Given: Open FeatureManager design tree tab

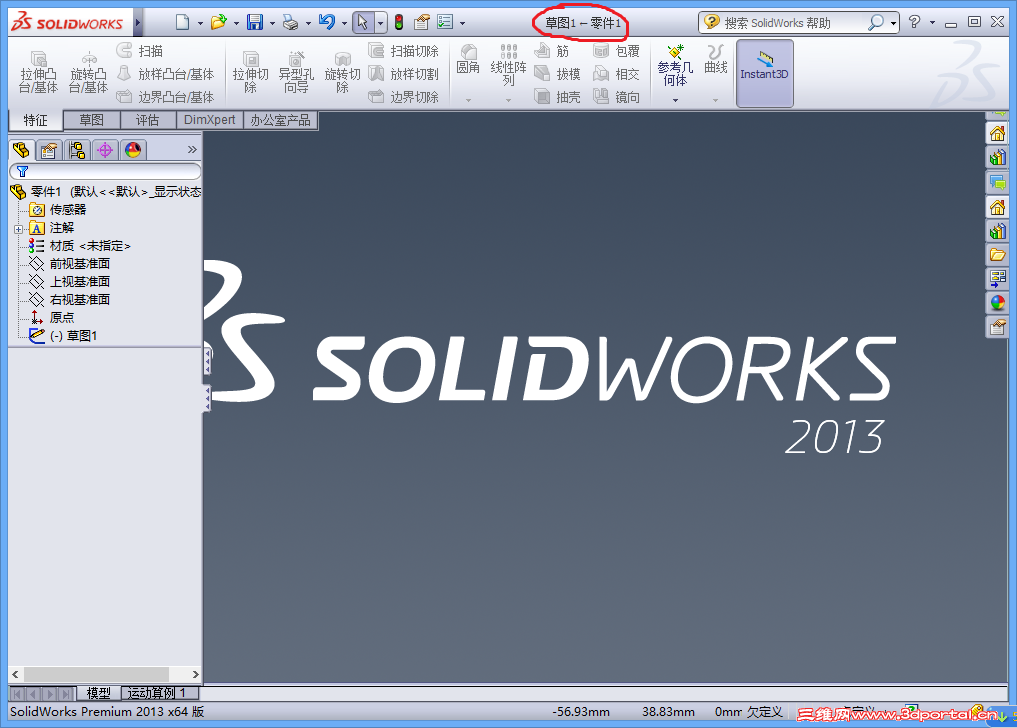Looking at the screenshot, I should (21, 151).
